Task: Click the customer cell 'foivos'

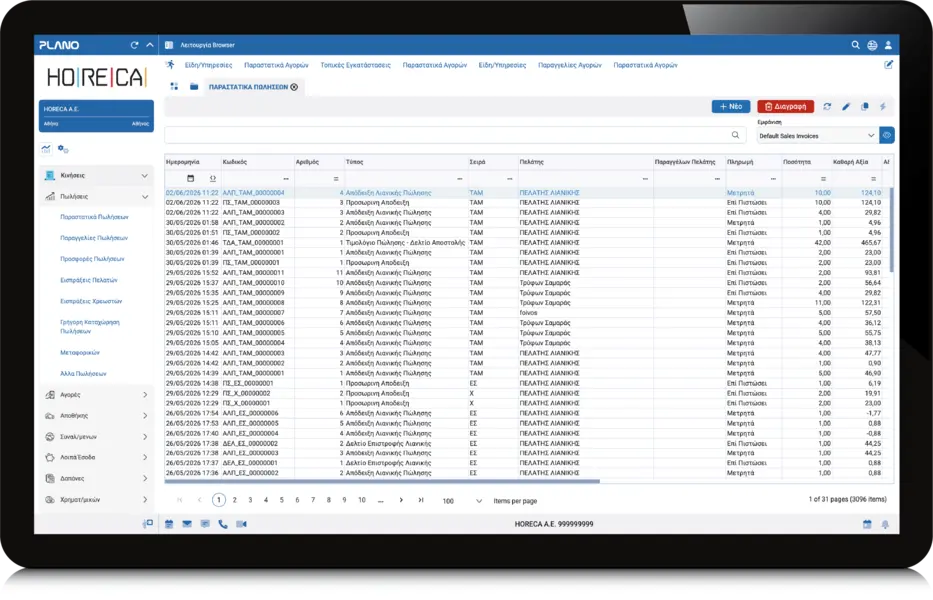Action: pos(528,312)
